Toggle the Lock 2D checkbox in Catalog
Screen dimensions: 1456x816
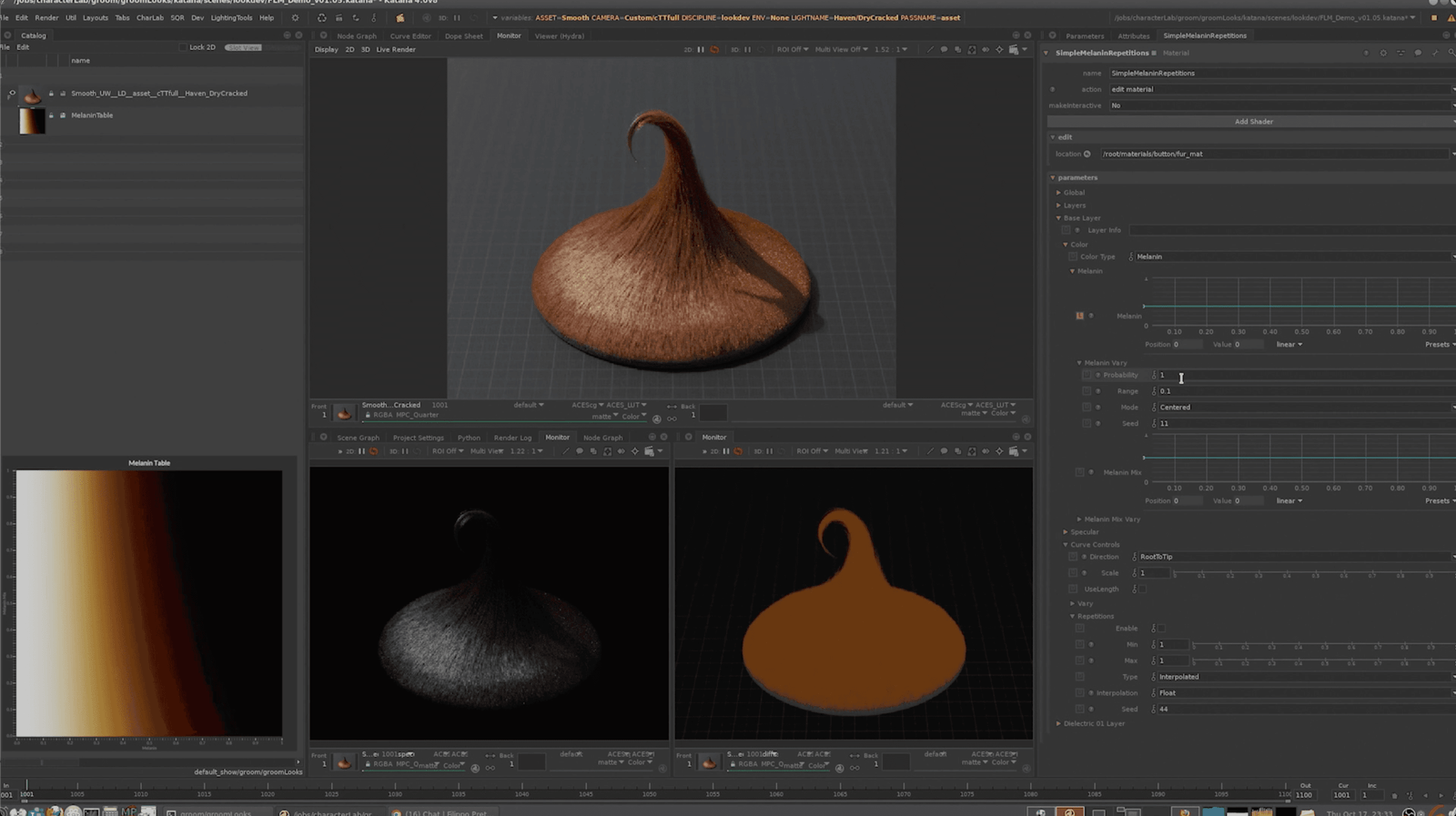point(183,47)
